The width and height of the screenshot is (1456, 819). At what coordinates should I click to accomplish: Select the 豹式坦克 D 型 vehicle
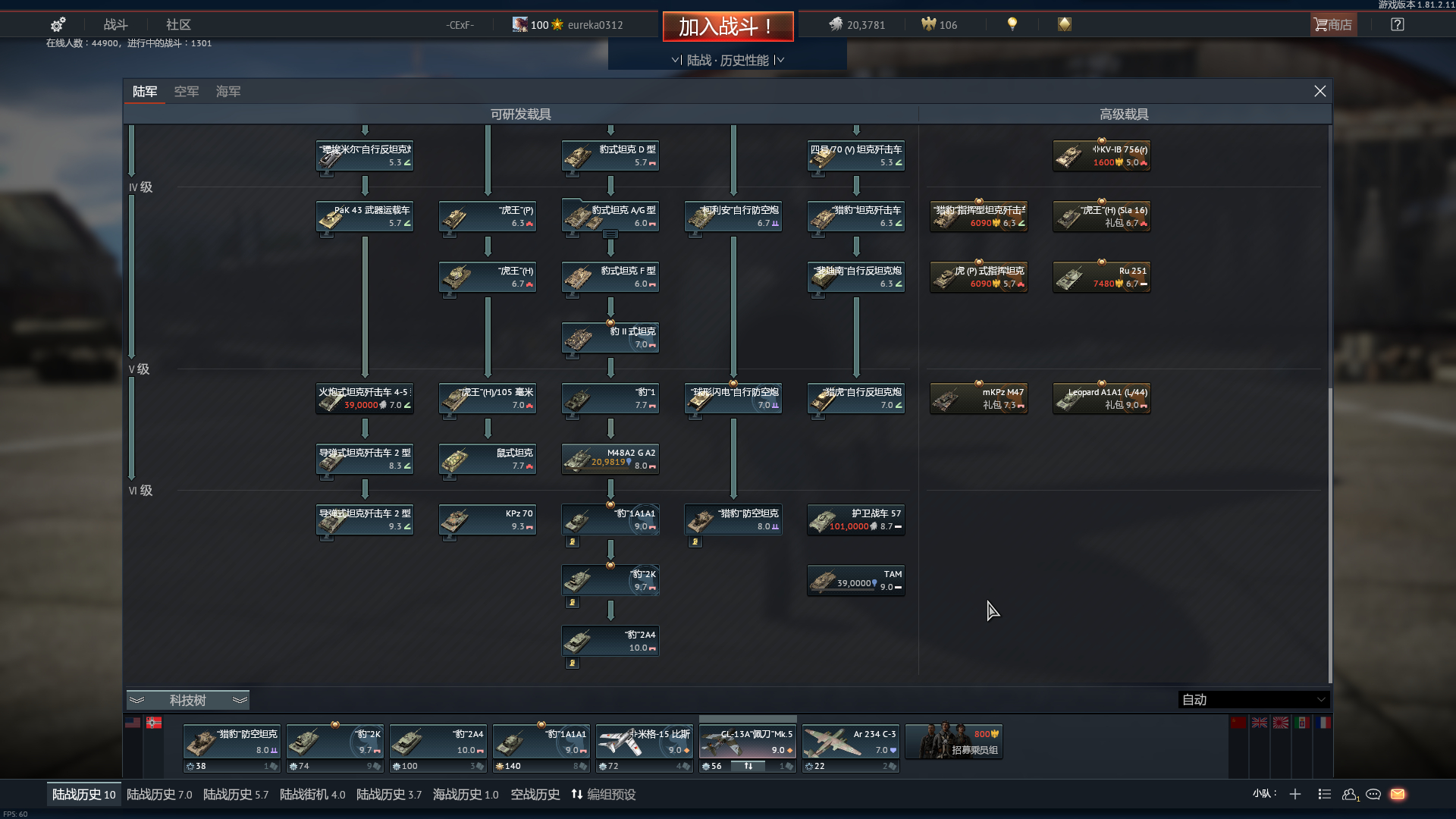610,155
